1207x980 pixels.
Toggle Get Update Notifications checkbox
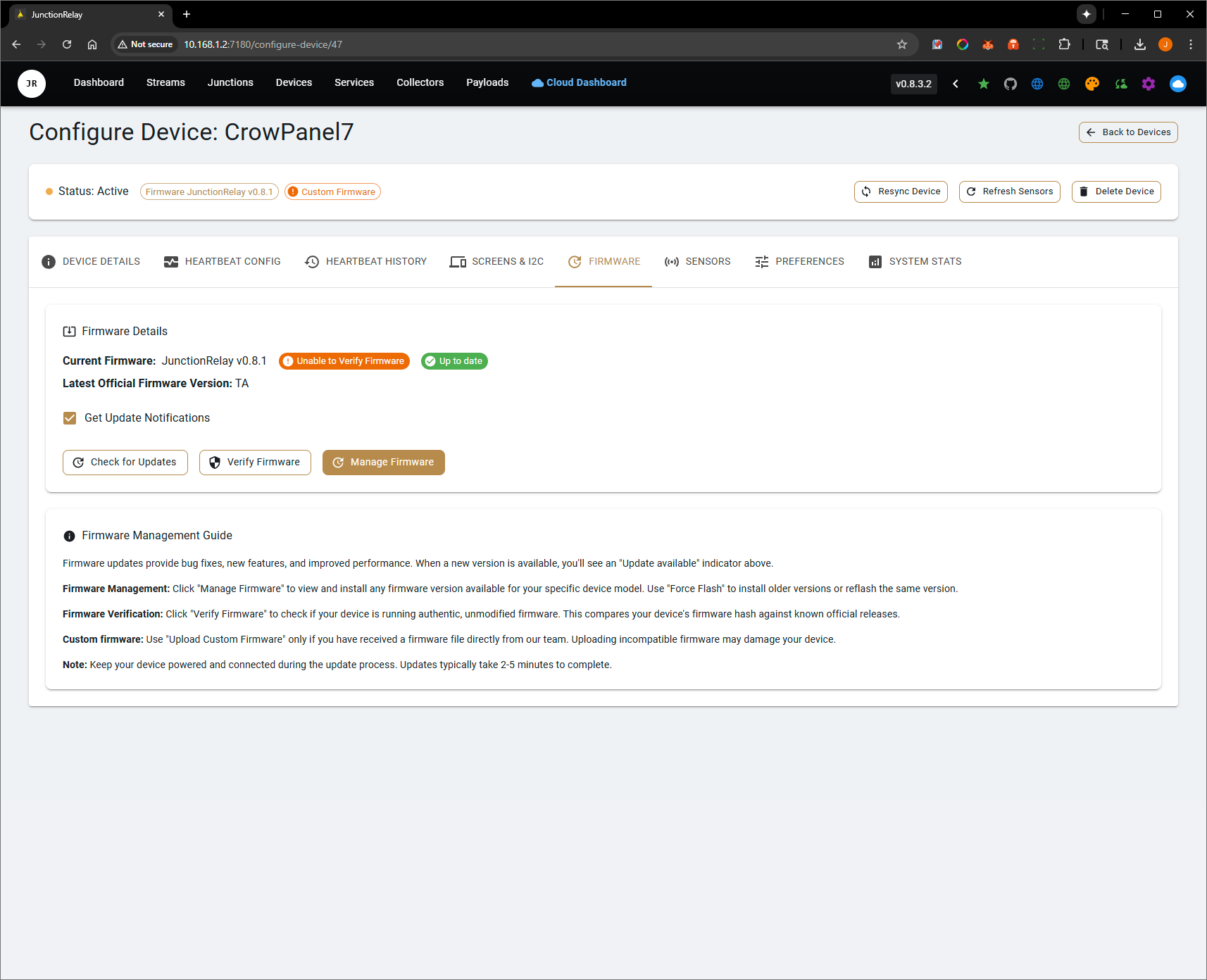[70, 418]
